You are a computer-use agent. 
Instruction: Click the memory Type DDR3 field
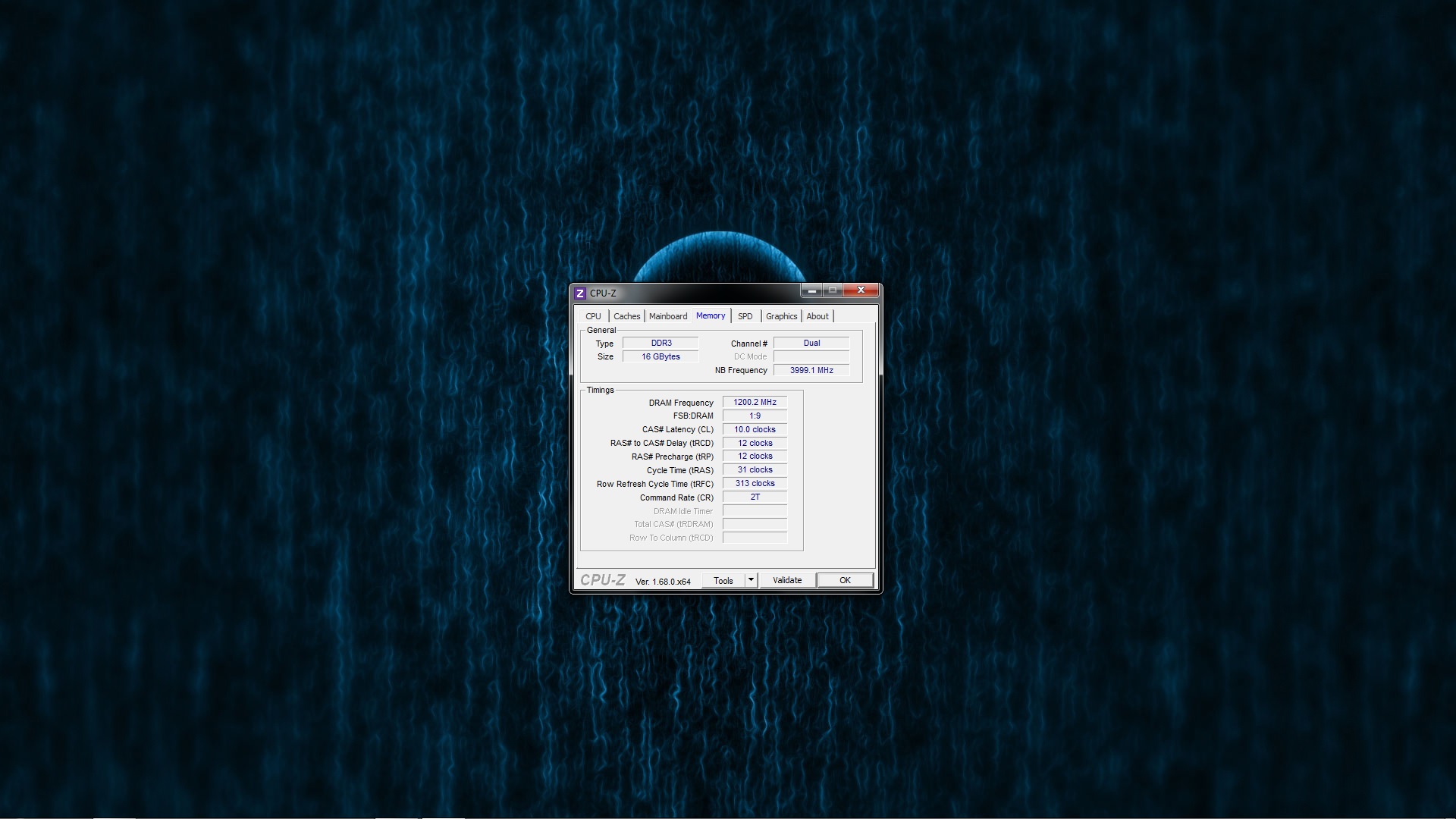pos(661,344)
